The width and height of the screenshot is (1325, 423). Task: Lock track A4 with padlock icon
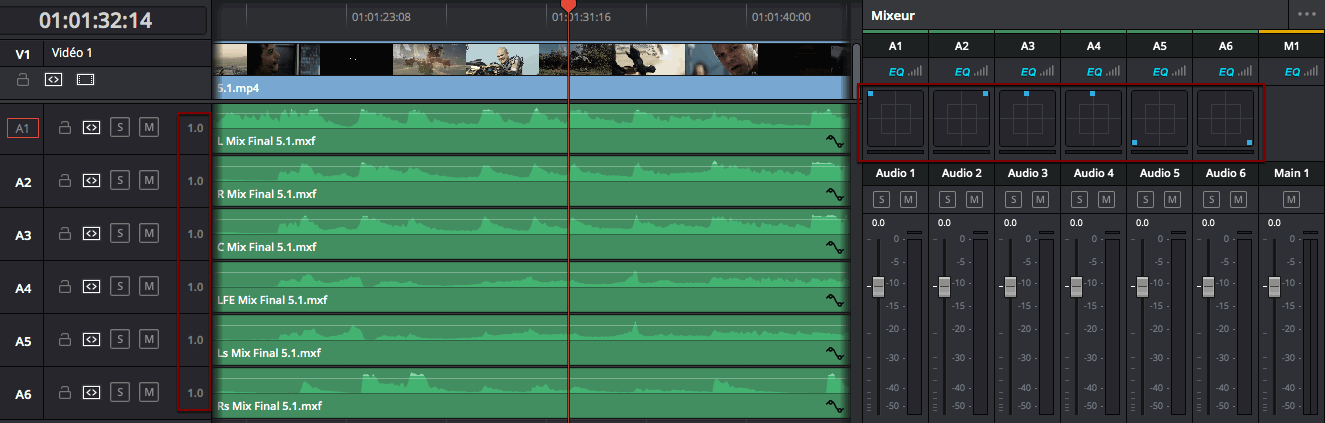[65, 287]
